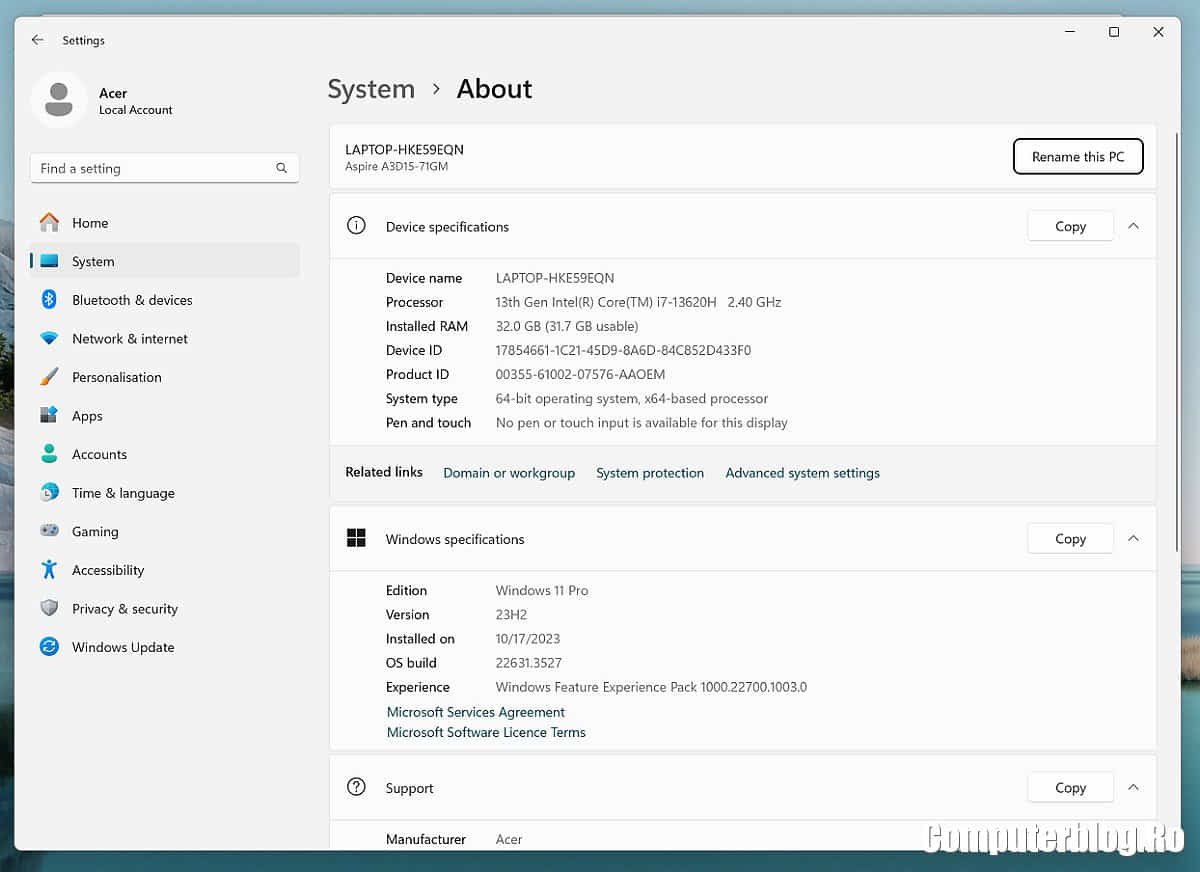Collapse the Windows specifications section

[1133, 538]
